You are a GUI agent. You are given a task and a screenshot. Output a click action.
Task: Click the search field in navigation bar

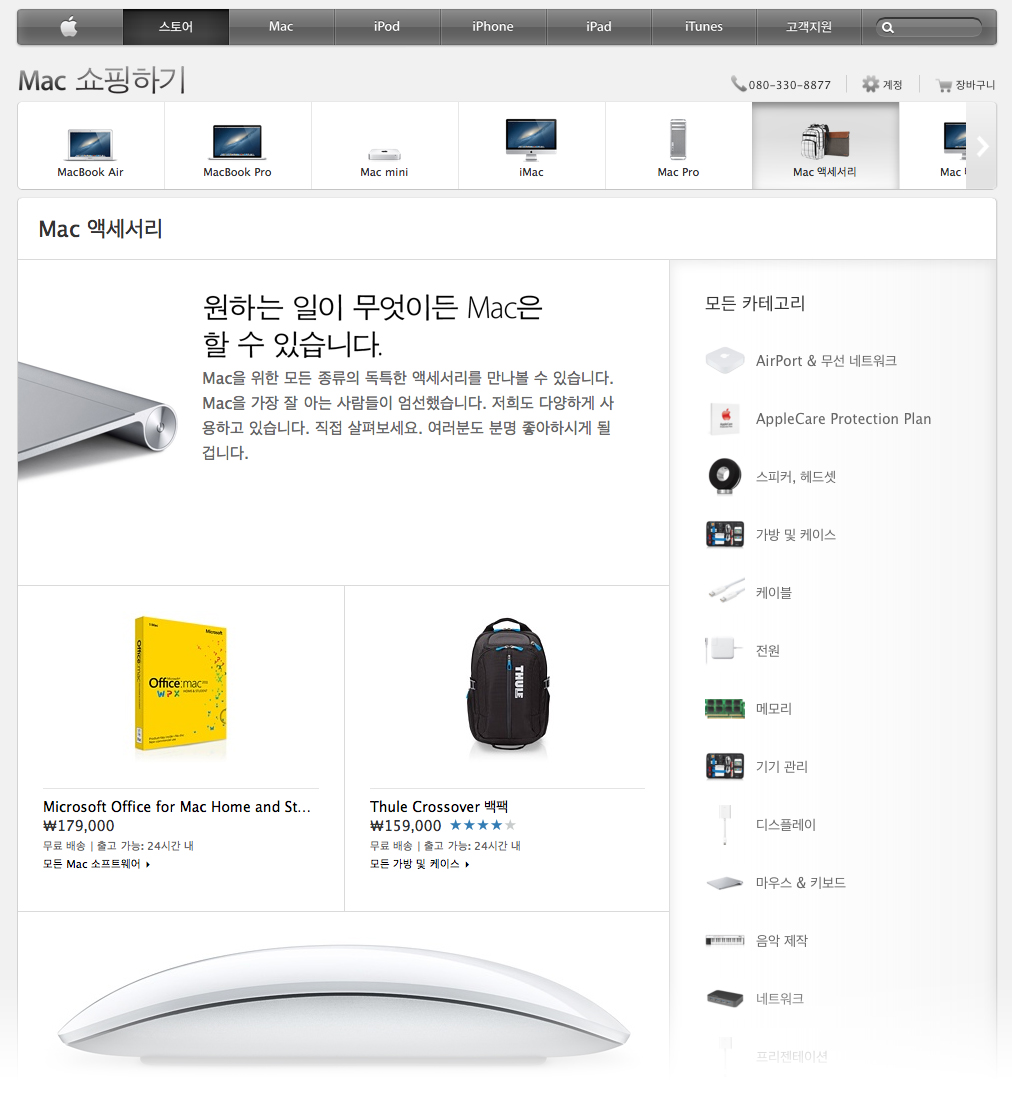click(x=929, y=27)
